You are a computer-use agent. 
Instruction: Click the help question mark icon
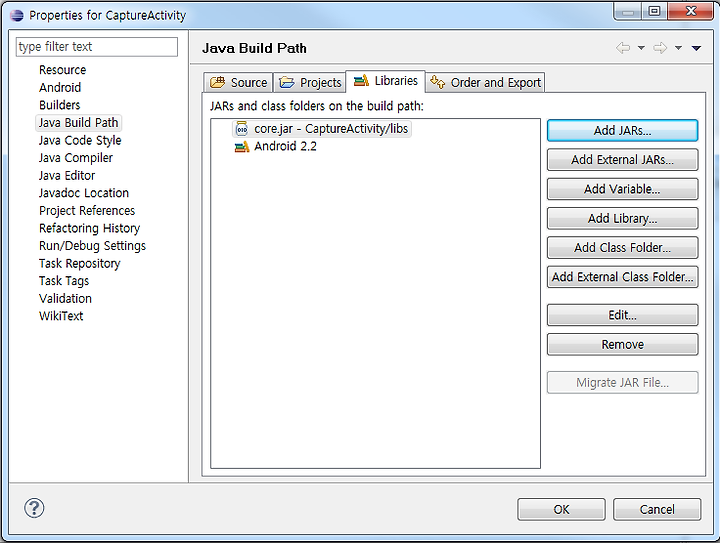34,508
